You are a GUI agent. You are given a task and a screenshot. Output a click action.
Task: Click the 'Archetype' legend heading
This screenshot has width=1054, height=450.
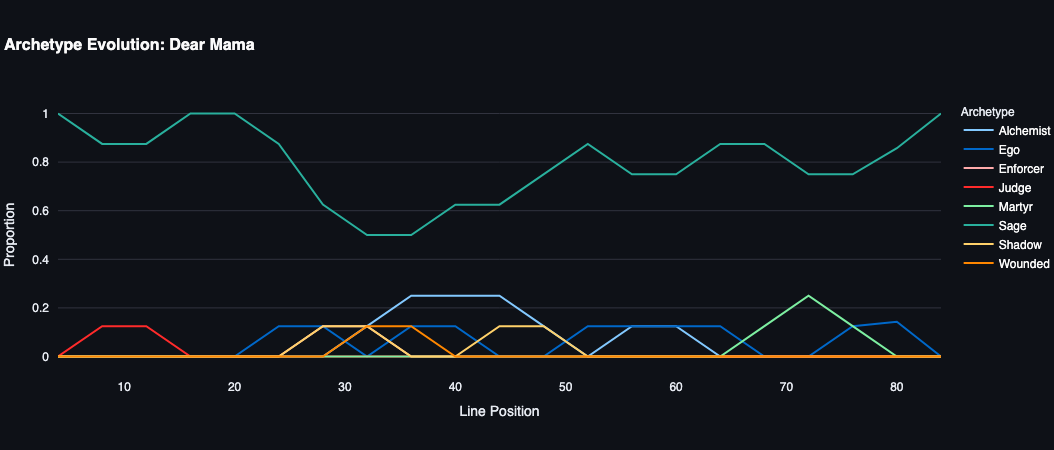pyautogui.click(x=986, y=111)
